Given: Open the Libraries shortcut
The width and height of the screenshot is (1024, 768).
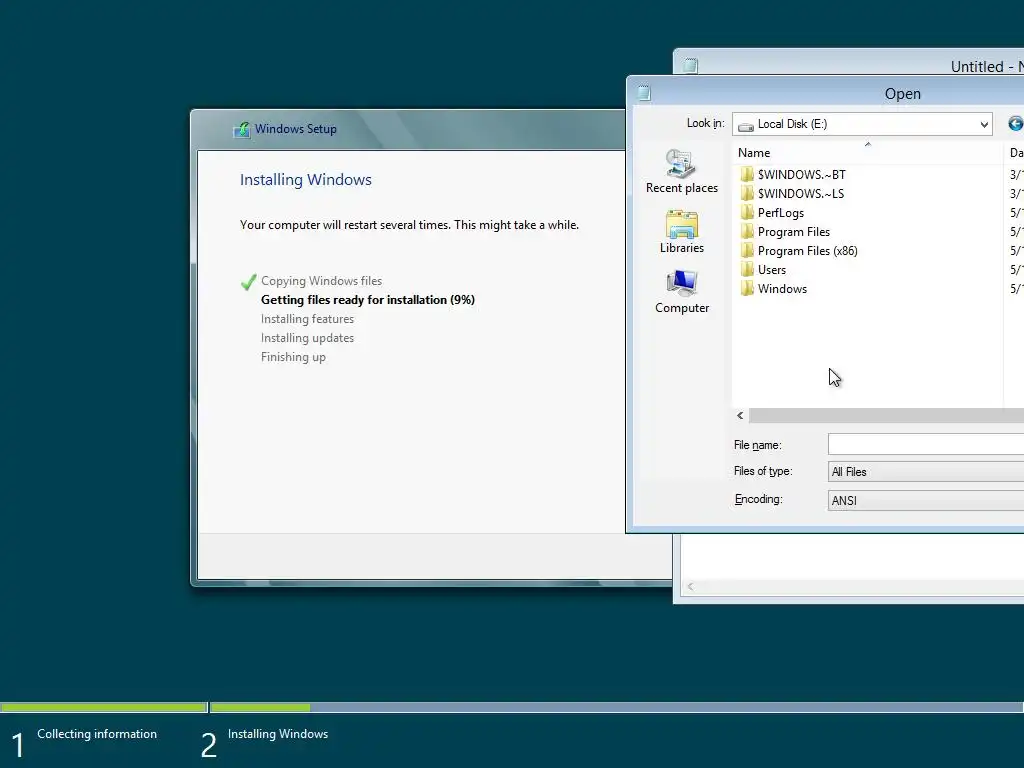Looking at the screenshot, I should (x=681, y=232).
